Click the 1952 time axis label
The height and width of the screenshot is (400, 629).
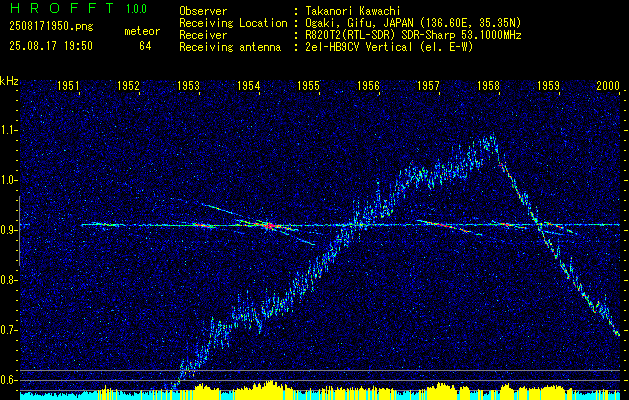click(128, 85)
